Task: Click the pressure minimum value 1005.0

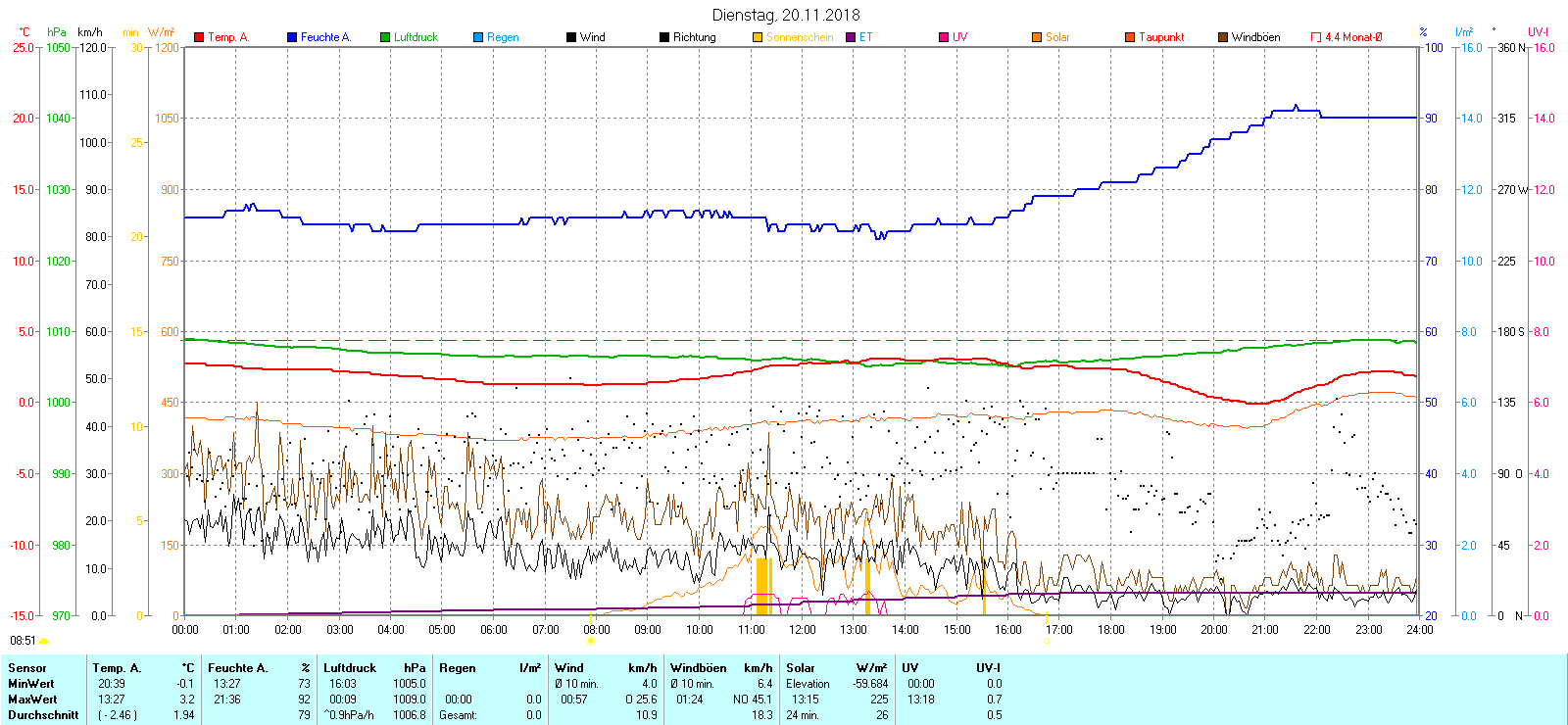Action: (x=410, y=684)
